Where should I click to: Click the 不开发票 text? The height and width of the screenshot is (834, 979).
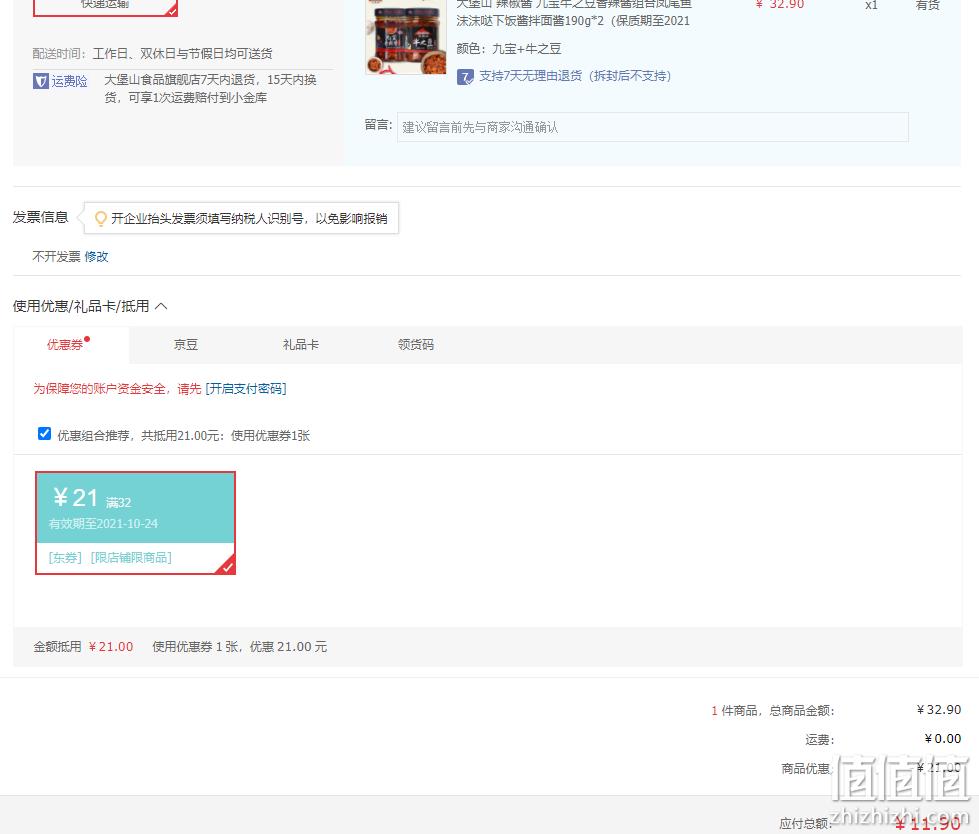57,257
